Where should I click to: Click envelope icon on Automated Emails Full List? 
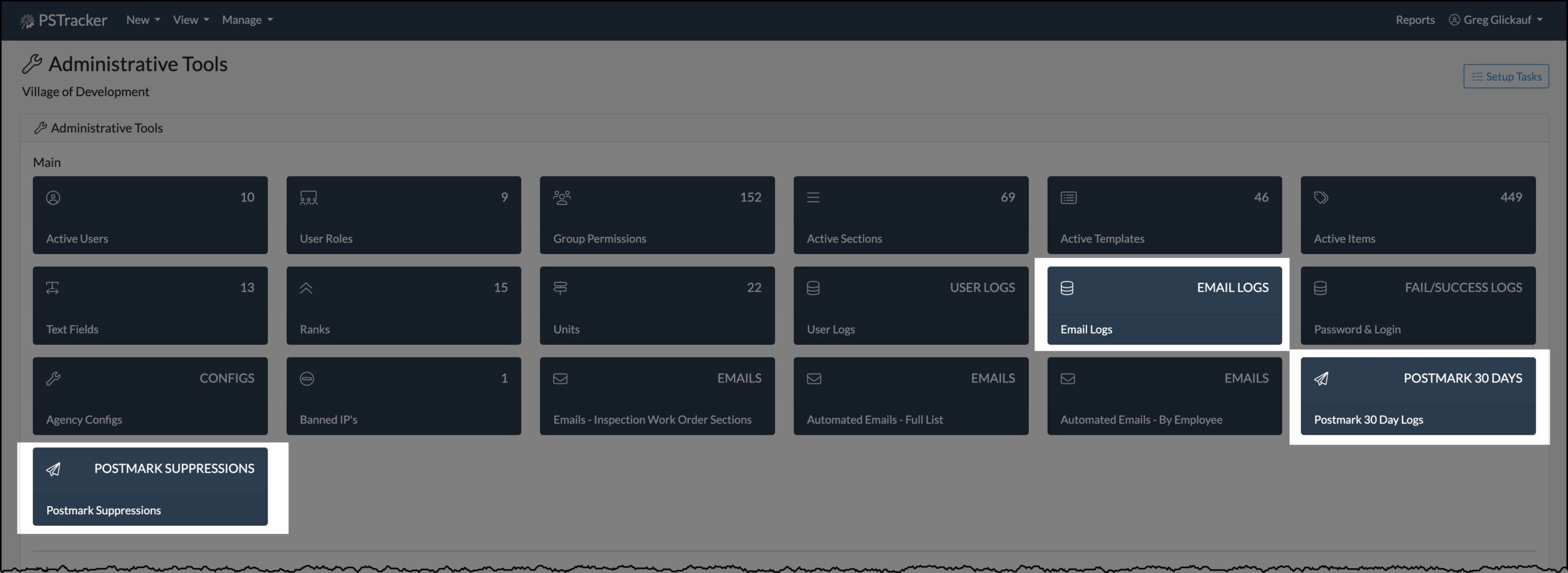click(813, 378)
